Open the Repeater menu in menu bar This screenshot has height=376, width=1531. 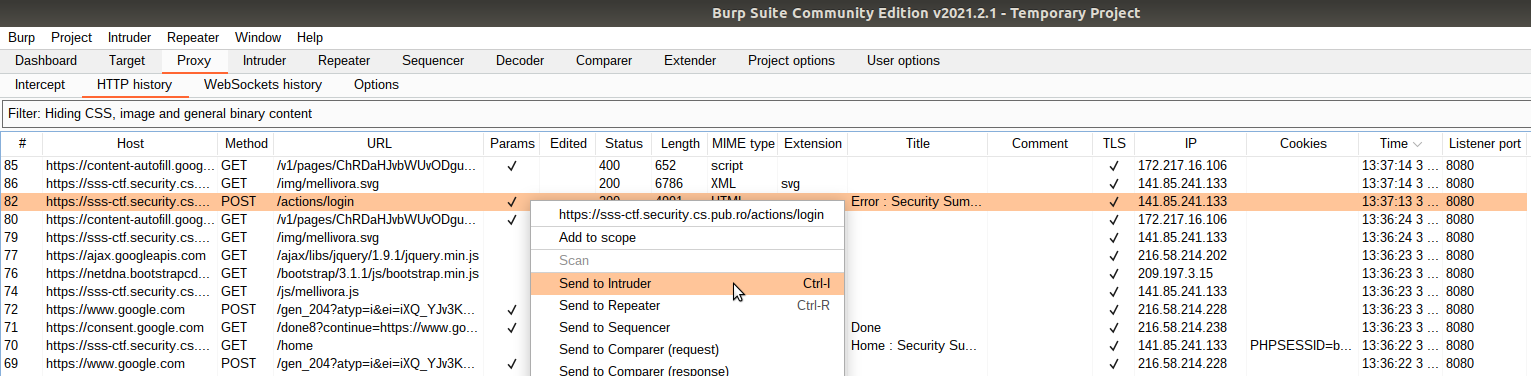click(193, 37)
